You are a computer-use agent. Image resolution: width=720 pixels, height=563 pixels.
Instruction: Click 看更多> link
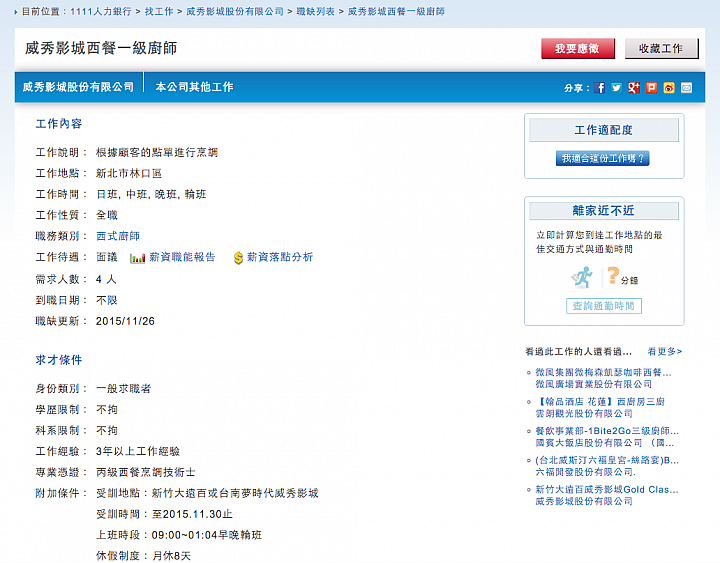pos(664,352)
